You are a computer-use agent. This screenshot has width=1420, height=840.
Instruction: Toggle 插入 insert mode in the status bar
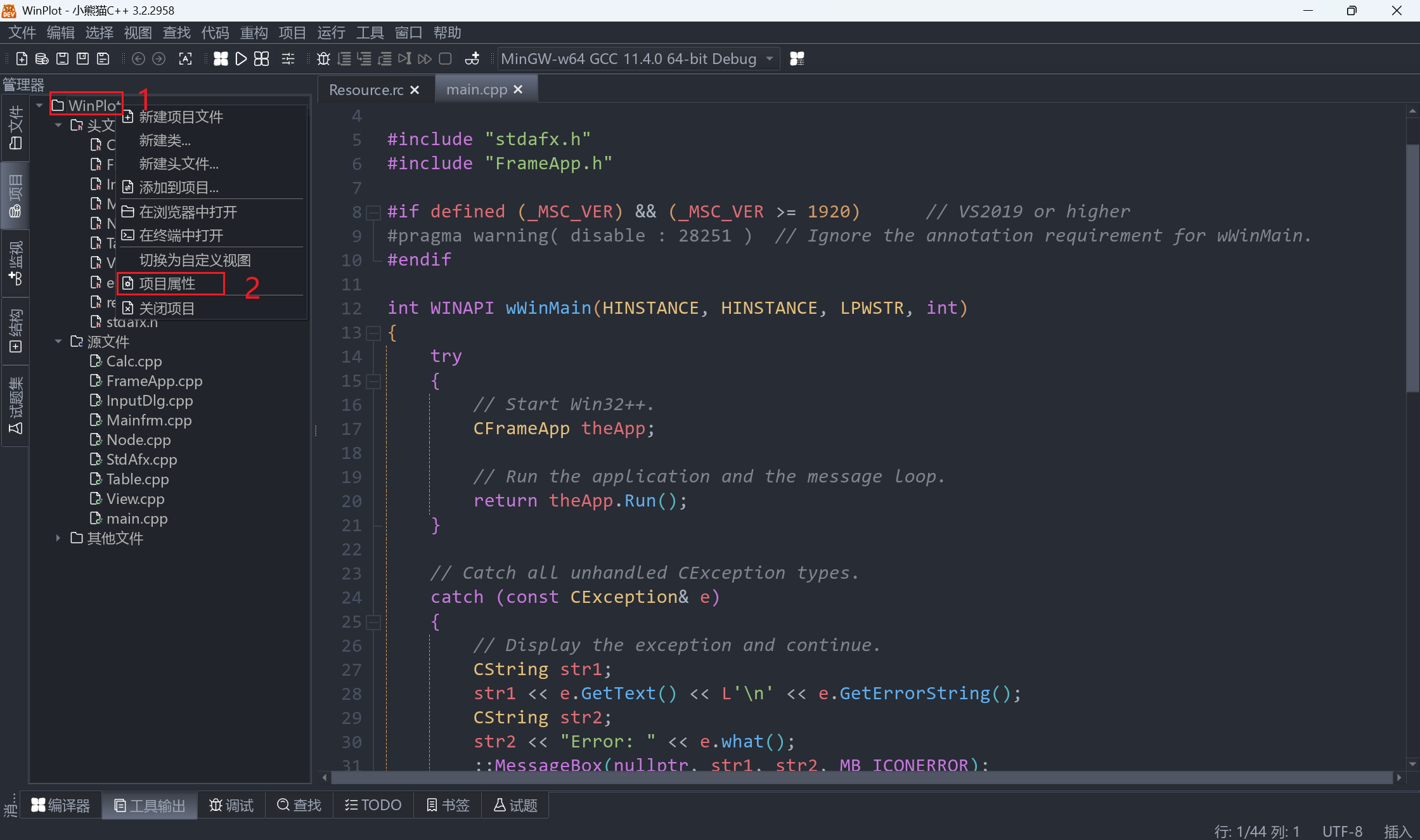pyautogui.click(x=1397, y=831)
